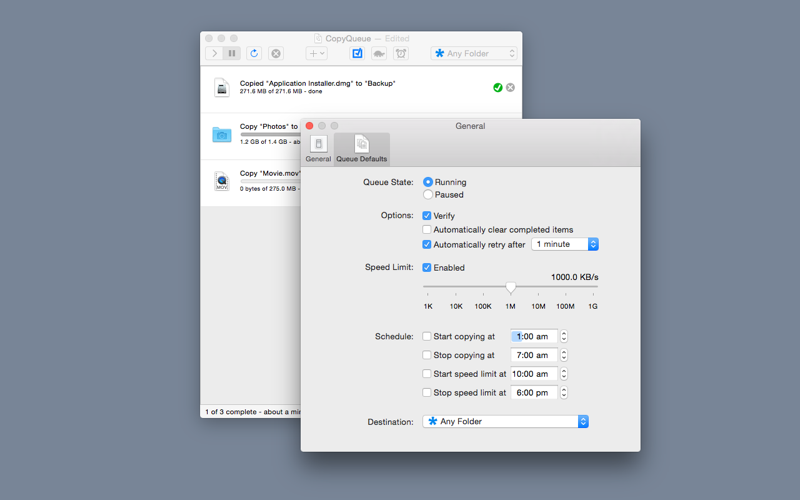Remove the completed Application Installer.dmg item

[510, 88]
